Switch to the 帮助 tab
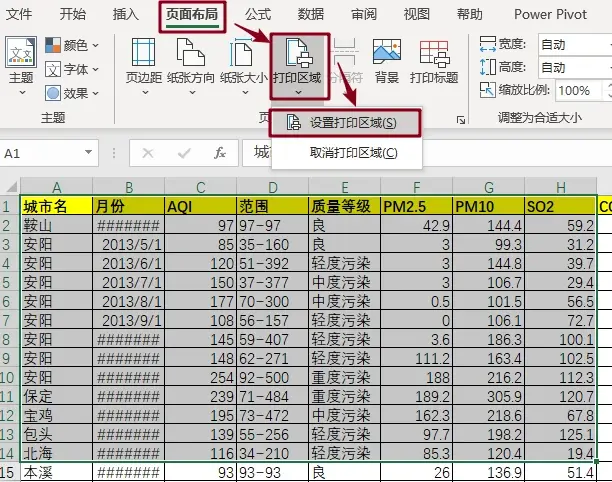612x482 pixels. pos(470,14)
